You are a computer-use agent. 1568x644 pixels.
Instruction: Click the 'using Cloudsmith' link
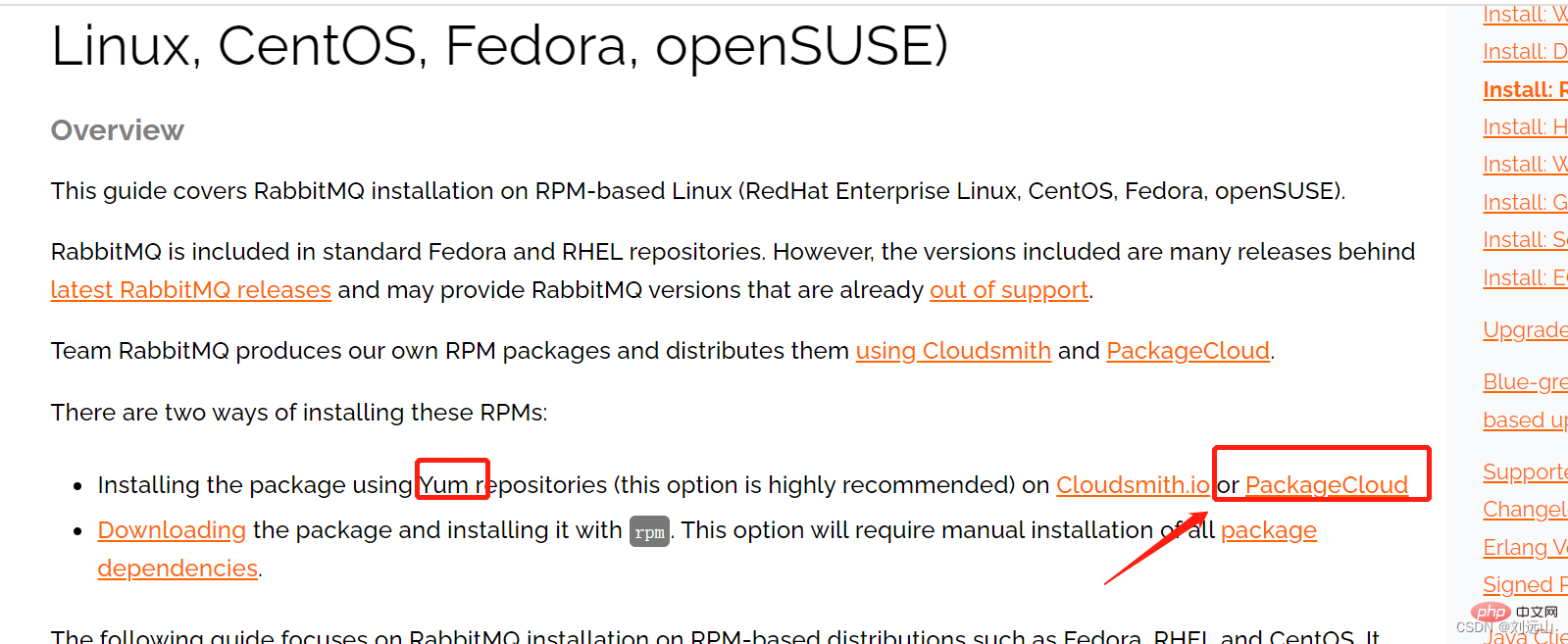click(x=952, y=351)
